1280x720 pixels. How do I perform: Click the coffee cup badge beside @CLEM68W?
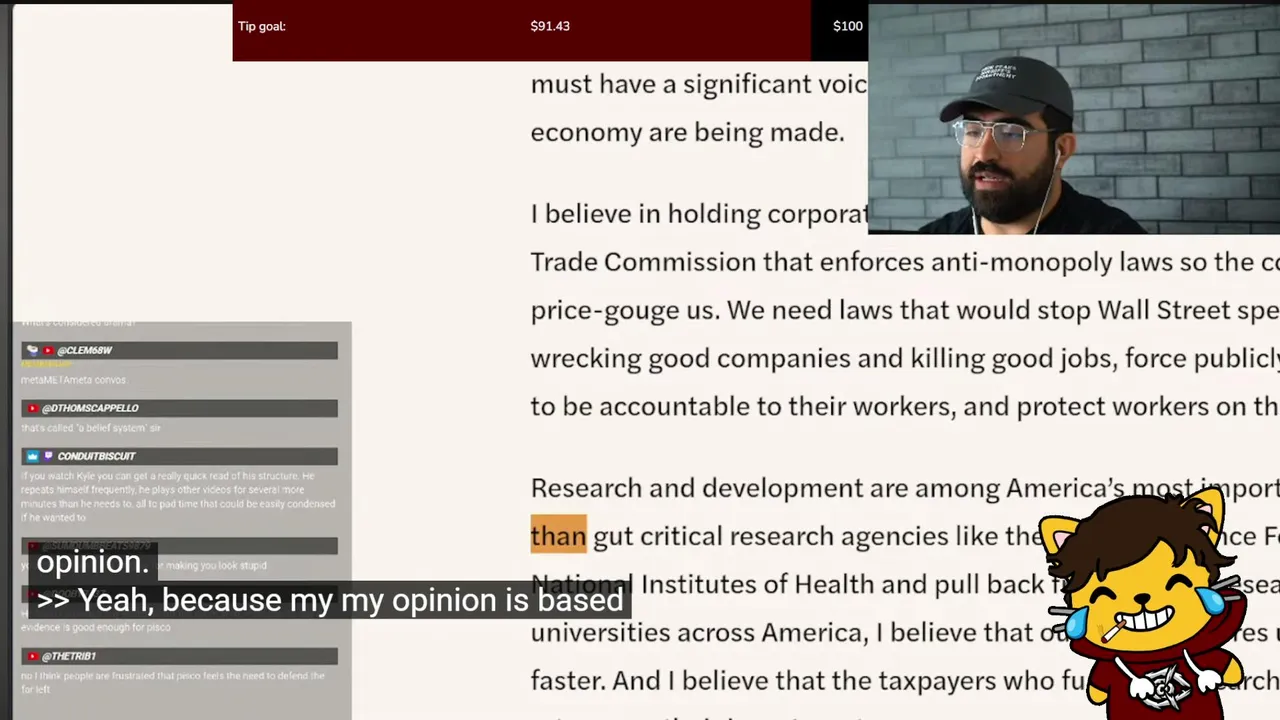click(x=33, y=350)
